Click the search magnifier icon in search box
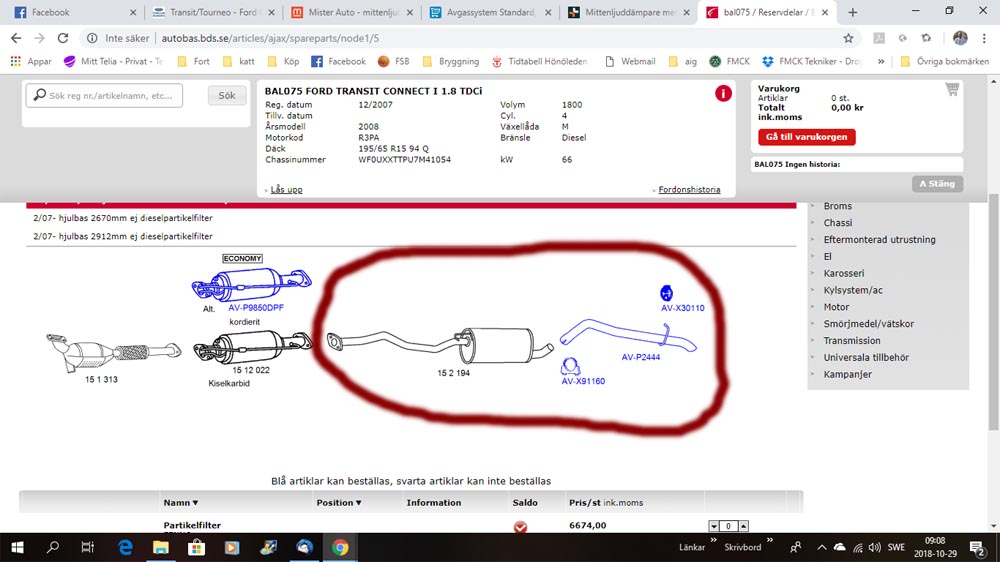 point(40,95)
